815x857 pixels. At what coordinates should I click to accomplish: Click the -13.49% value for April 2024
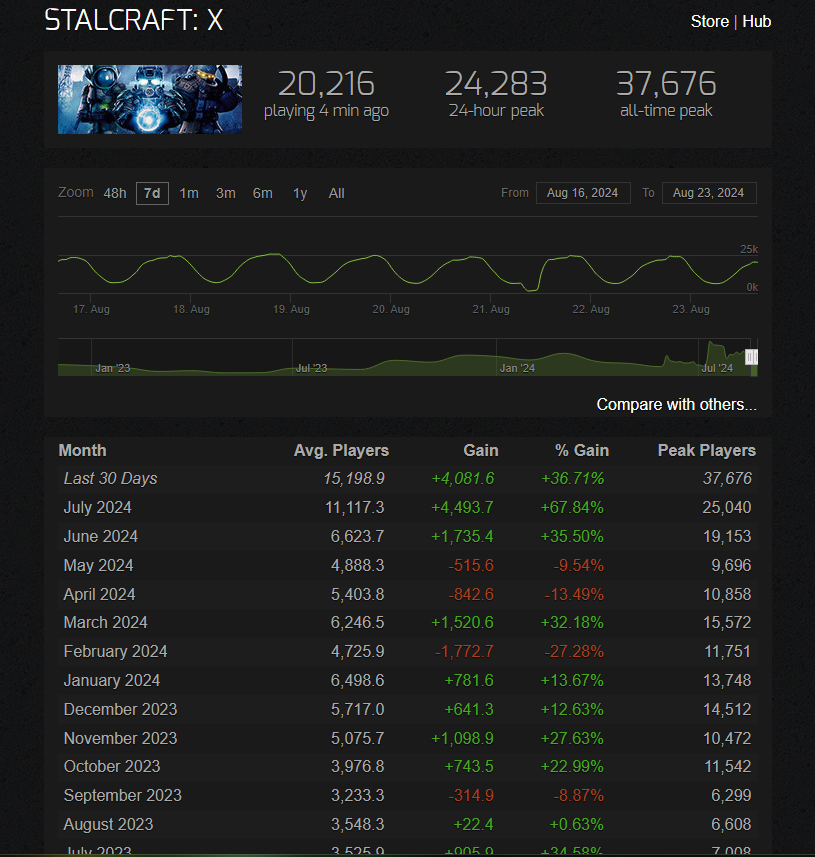[574, 595]
